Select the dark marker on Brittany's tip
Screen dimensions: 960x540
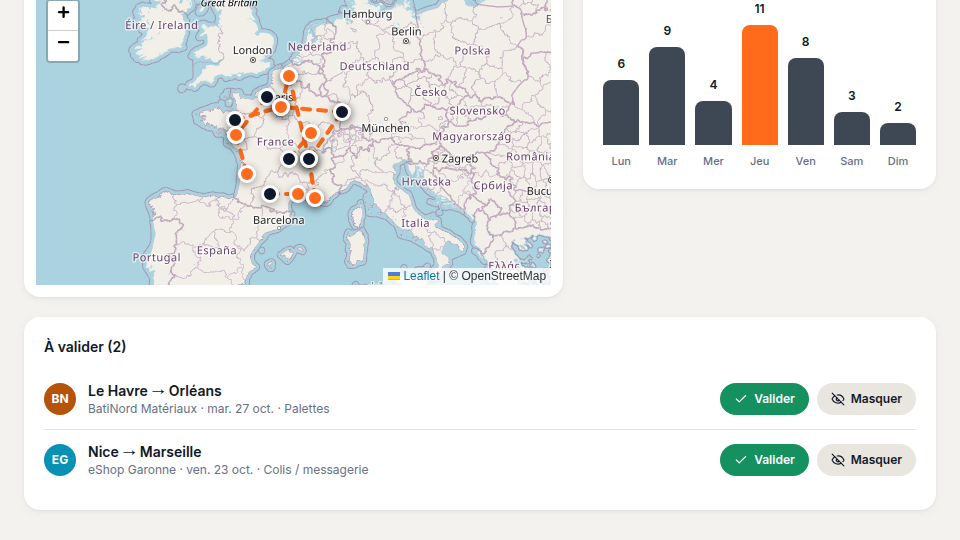(x=234, y=120)
